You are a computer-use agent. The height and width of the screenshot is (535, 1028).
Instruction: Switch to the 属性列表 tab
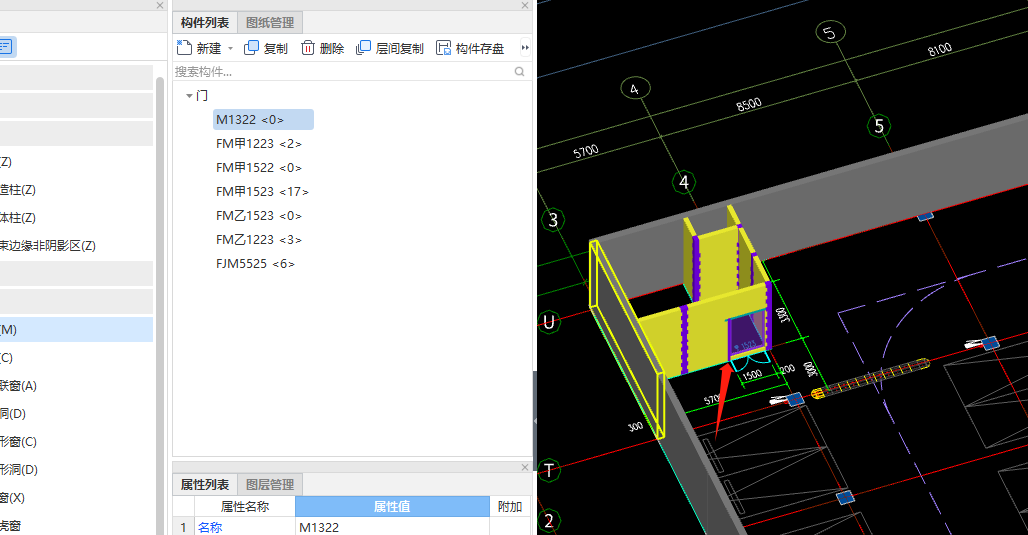(205, 485)
